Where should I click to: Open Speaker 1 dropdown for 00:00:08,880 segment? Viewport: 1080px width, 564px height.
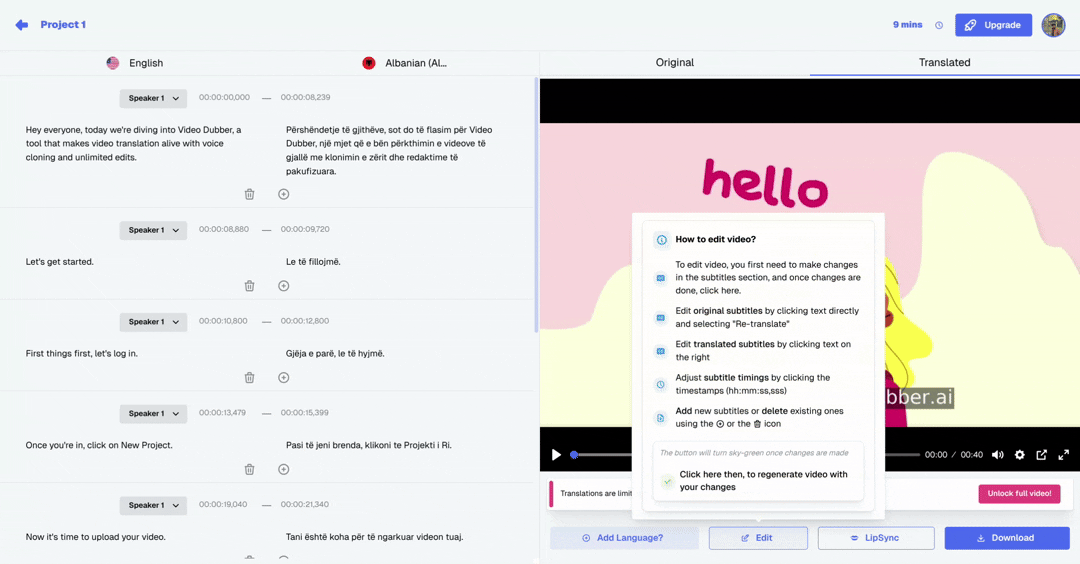[x=153, y=230]
